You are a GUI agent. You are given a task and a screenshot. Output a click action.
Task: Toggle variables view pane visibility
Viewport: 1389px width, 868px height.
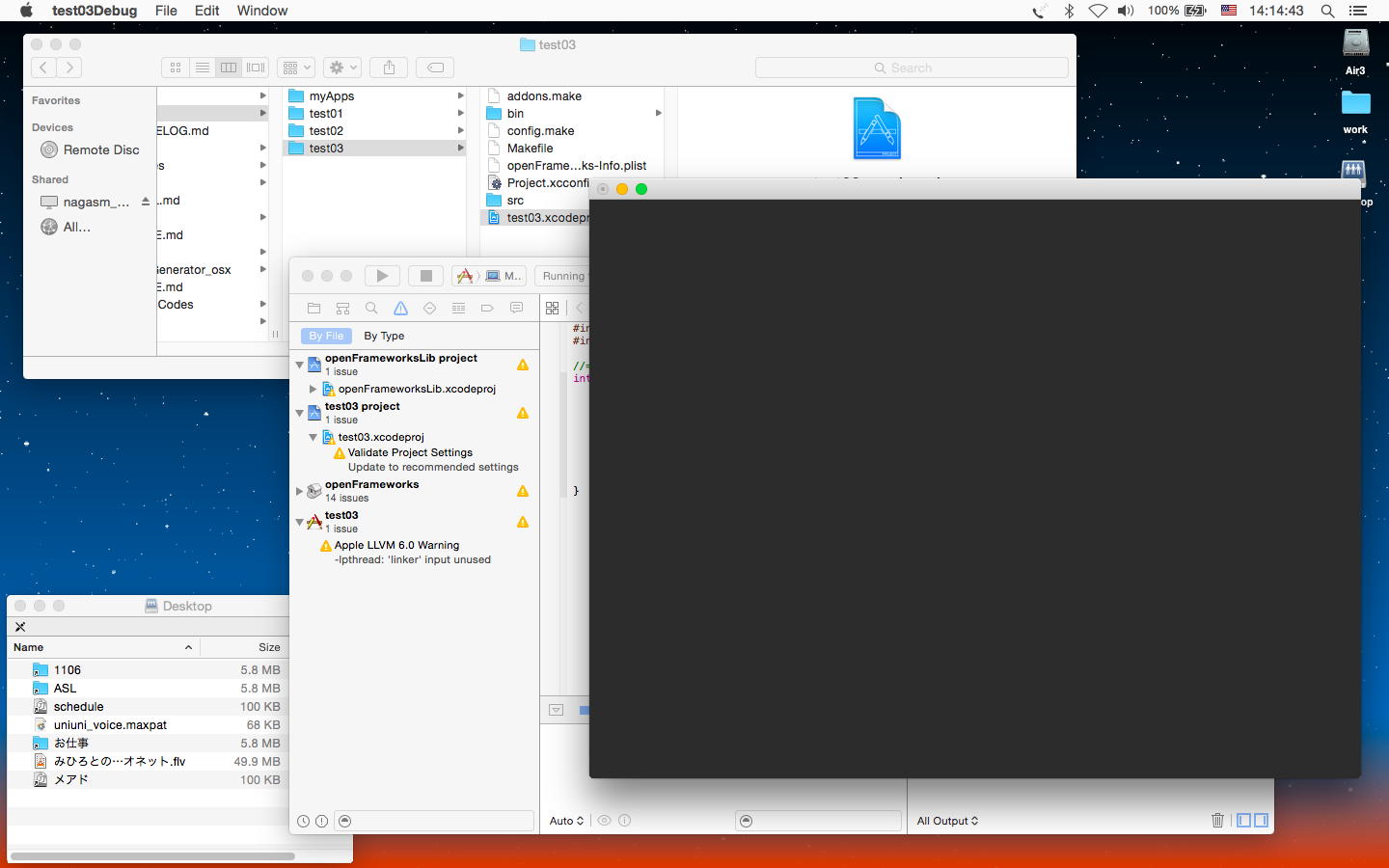pyautogui.click(x=1244, y=821)
